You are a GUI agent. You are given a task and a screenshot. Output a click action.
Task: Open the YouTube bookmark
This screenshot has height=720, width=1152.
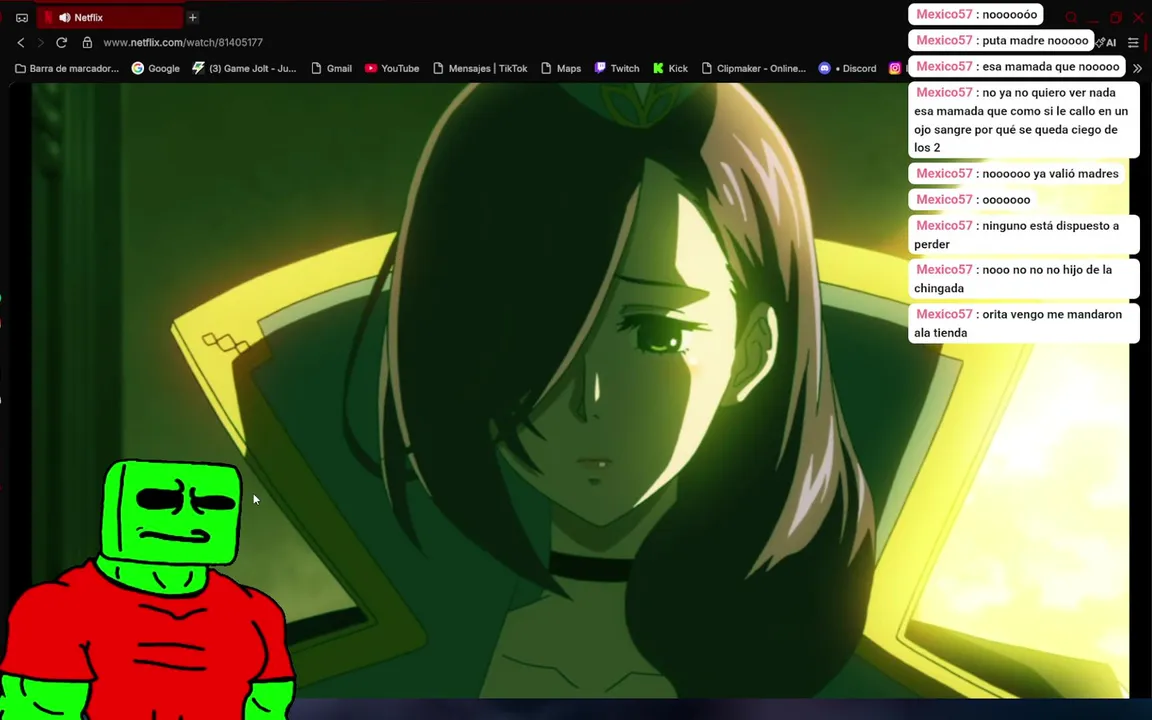392,68
